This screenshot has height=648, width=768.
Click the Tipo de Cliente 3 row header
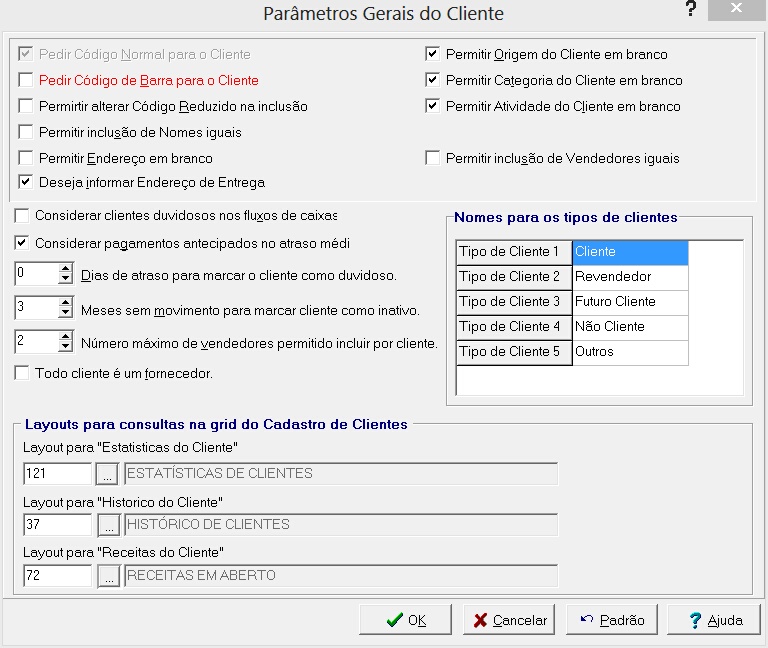[x=514, y=302]
